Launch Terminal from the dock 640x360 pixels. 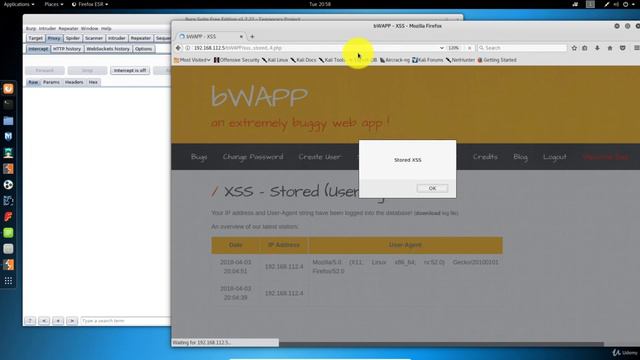point(8,104)
